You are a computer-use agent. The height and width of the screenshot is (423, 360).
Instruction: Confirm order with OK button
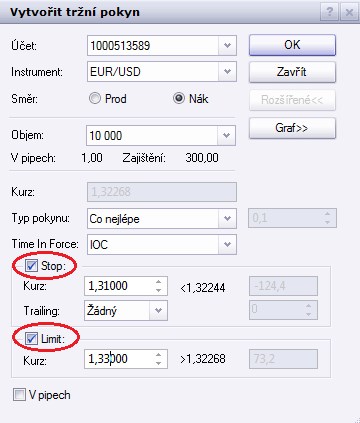[x=292, y=45]
